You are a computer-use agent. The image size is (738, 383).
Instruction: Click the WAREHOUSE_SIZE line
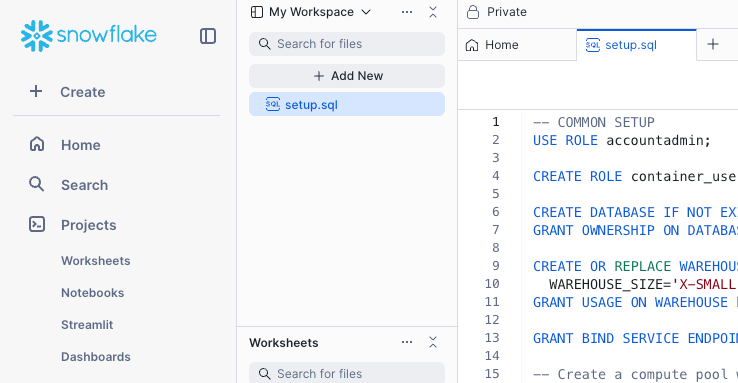tap(642, 284)
